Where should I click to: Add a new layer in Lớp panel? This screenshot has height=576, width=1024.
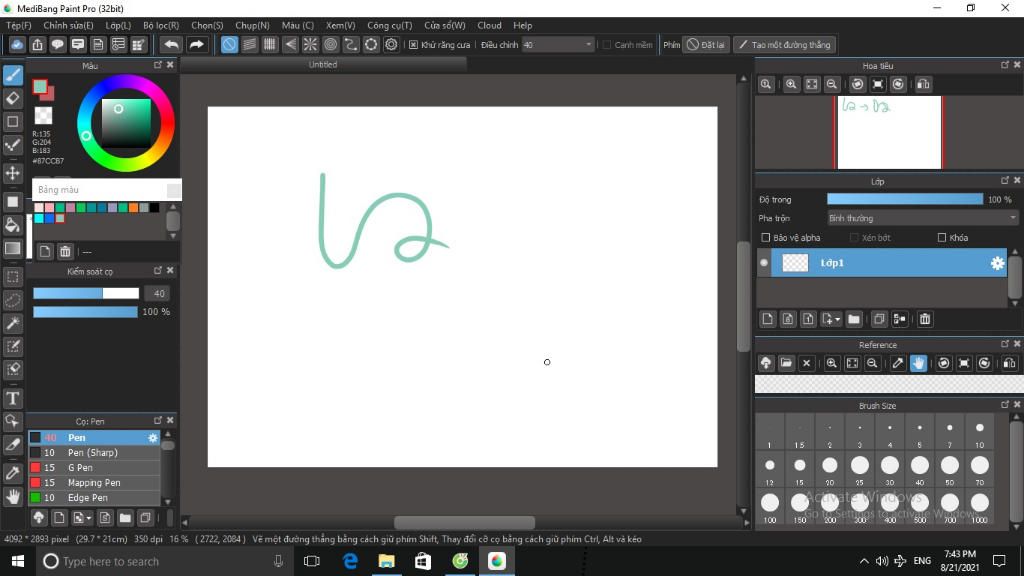coord(768,319)
